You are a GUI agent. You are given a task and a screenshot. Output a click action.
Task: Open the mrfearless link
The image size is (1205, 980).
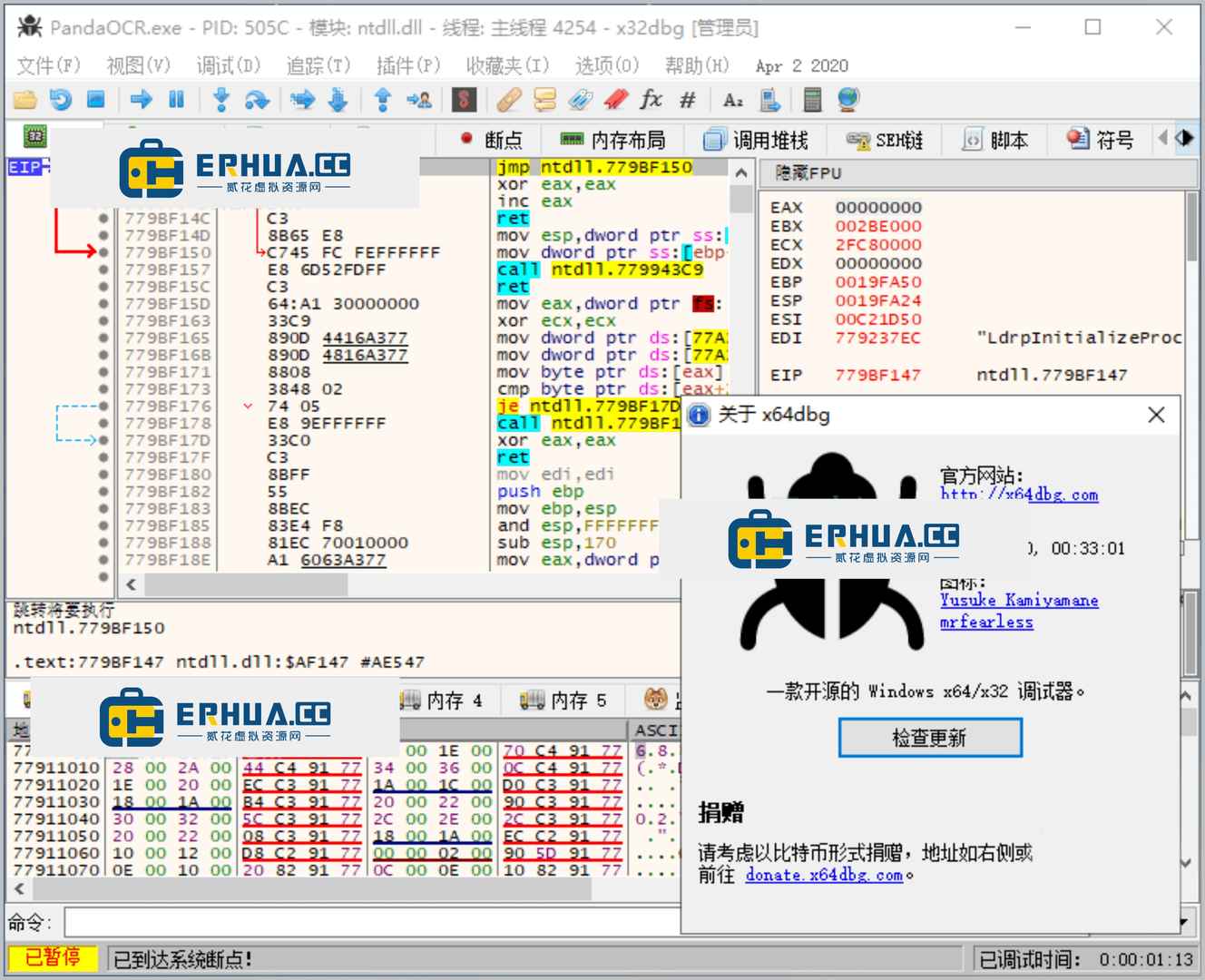pos(986,622)
